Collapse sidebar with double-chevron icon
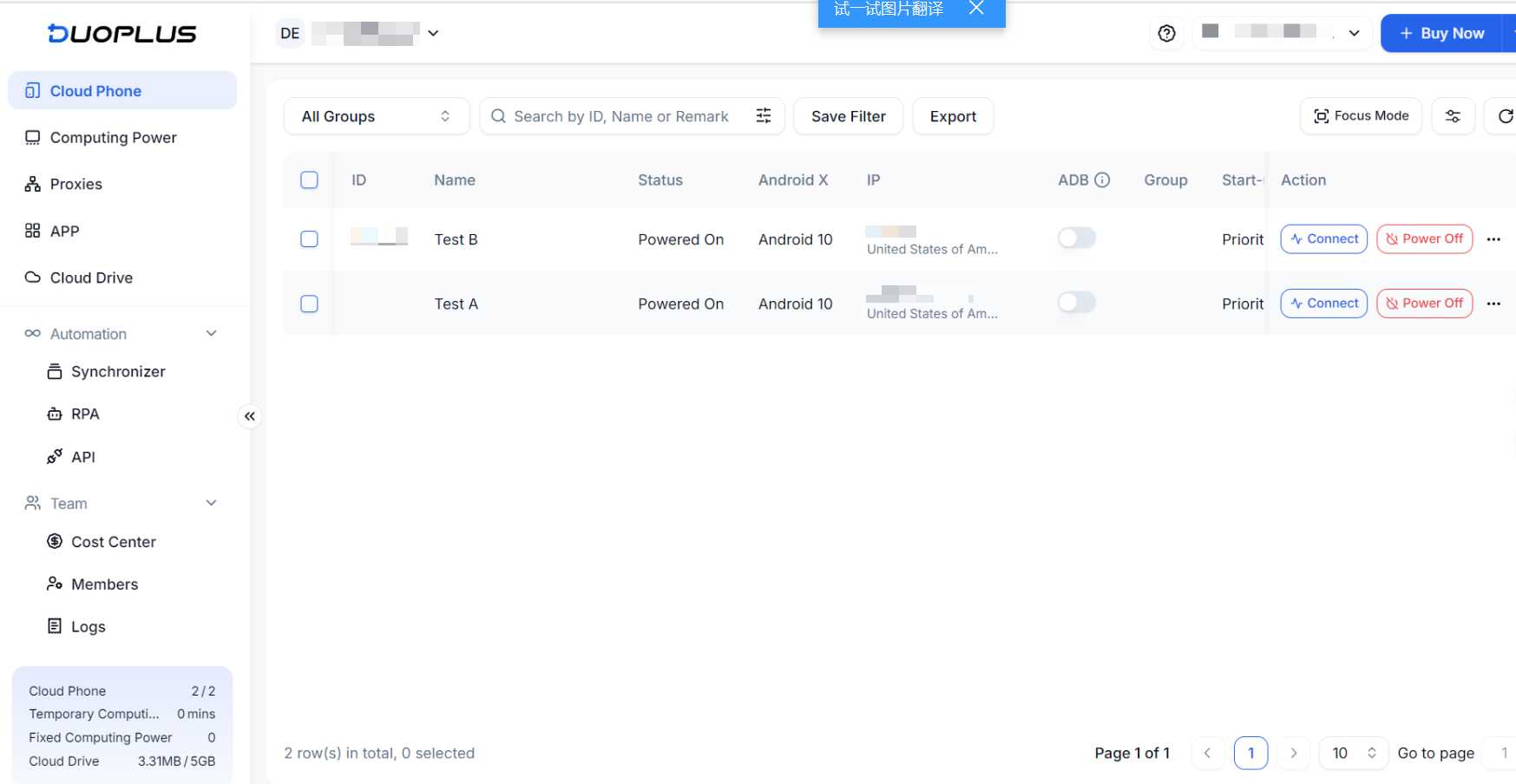Image resolution: width=1516 pixels, height=784 pixels. tap(250, 416)
